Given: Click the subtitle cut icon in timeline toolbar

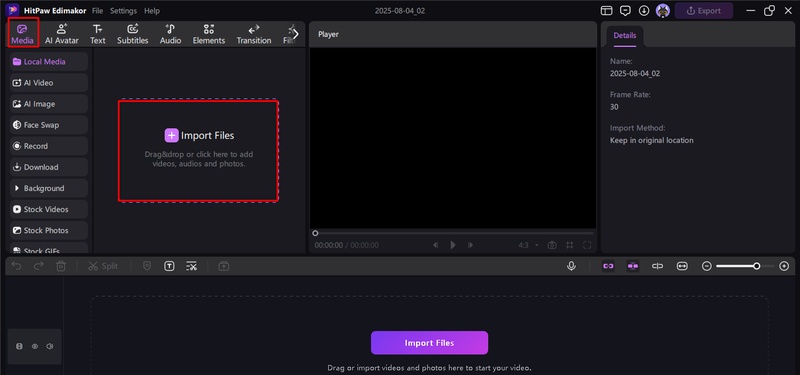Looking at the screenshot, I should click(x=191, y=266).
